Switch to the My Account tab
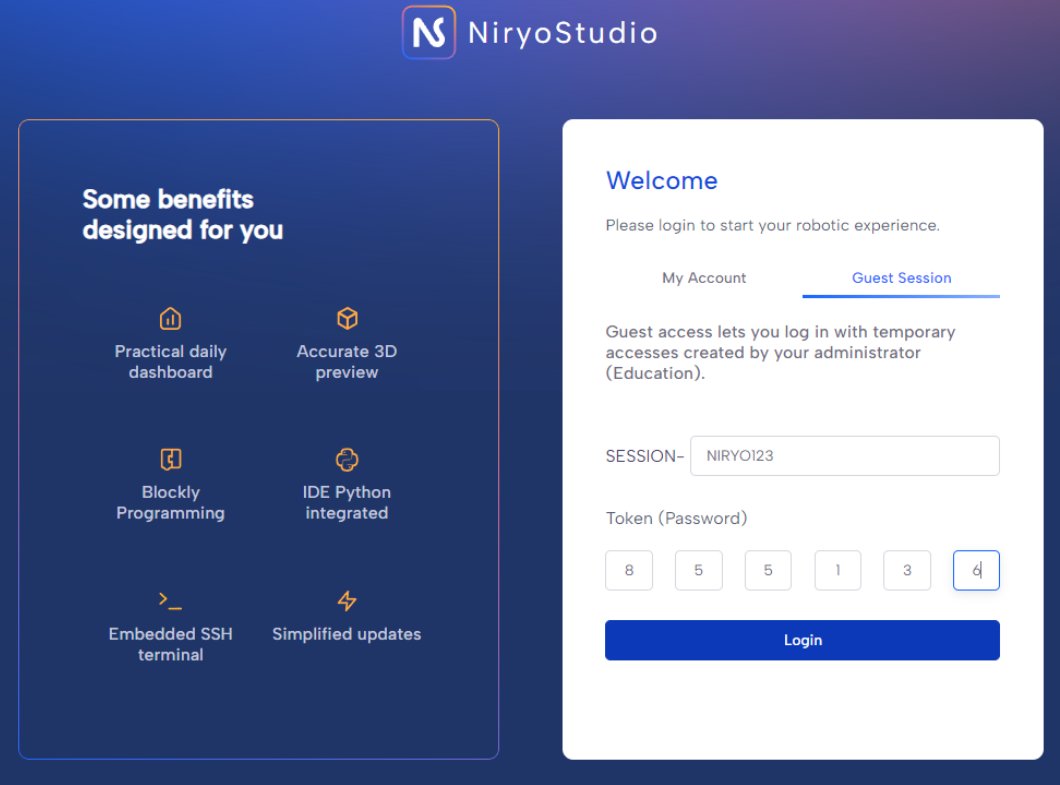The image size is (1060, 785). pyautogui.click(x=704, y=278)
